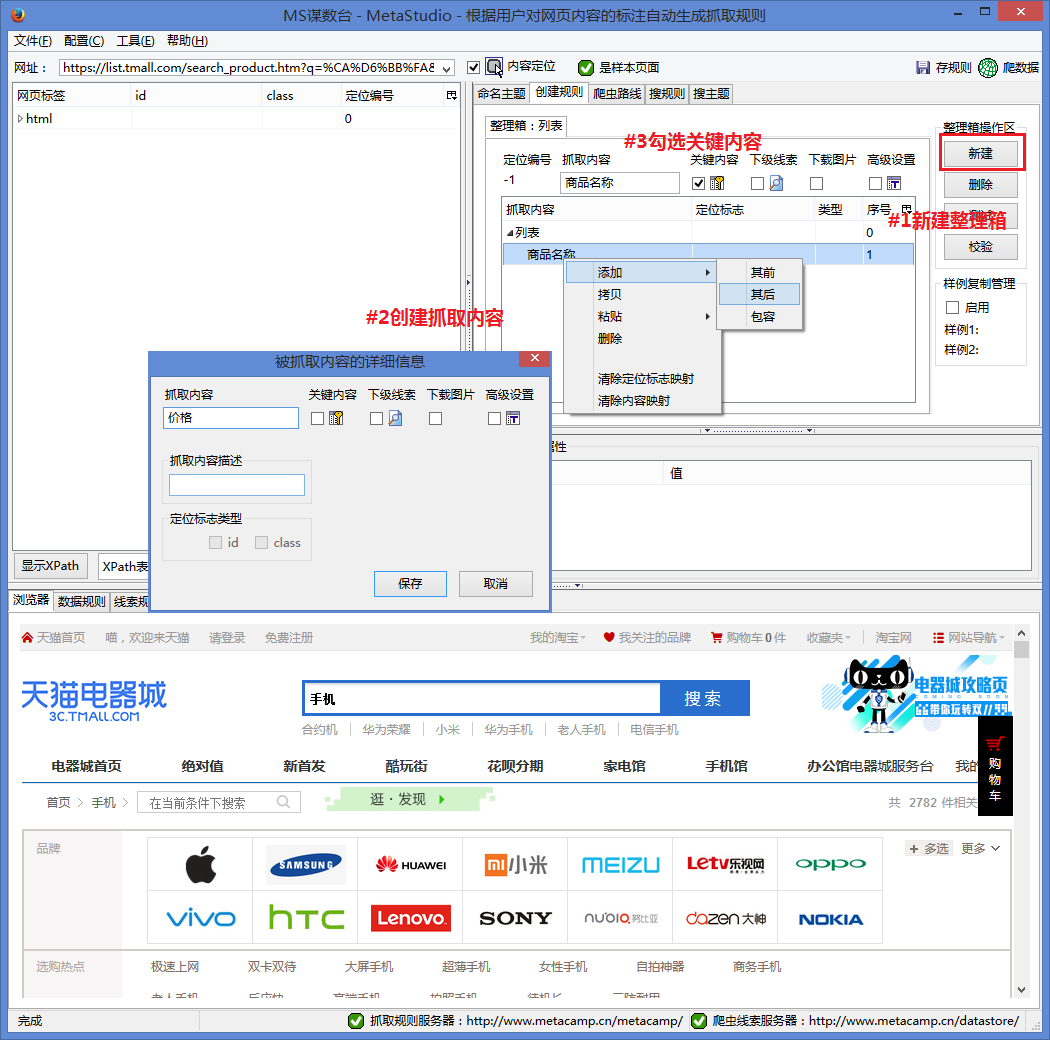The image size is (1050, 1040).
Task: Expand the html tree node
Action: (x=20, y=119)
